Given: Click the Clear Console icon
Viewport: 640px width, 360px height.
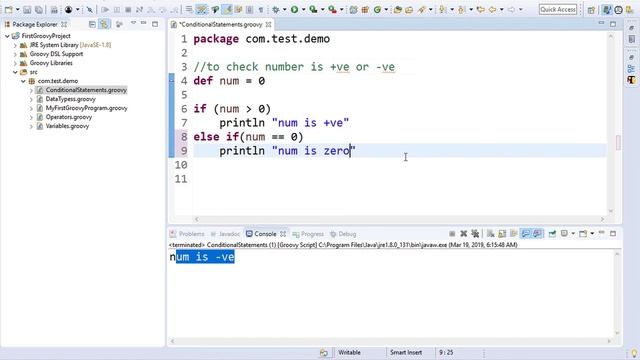Looking at the screenshot, I should click(x=491, y=233).
